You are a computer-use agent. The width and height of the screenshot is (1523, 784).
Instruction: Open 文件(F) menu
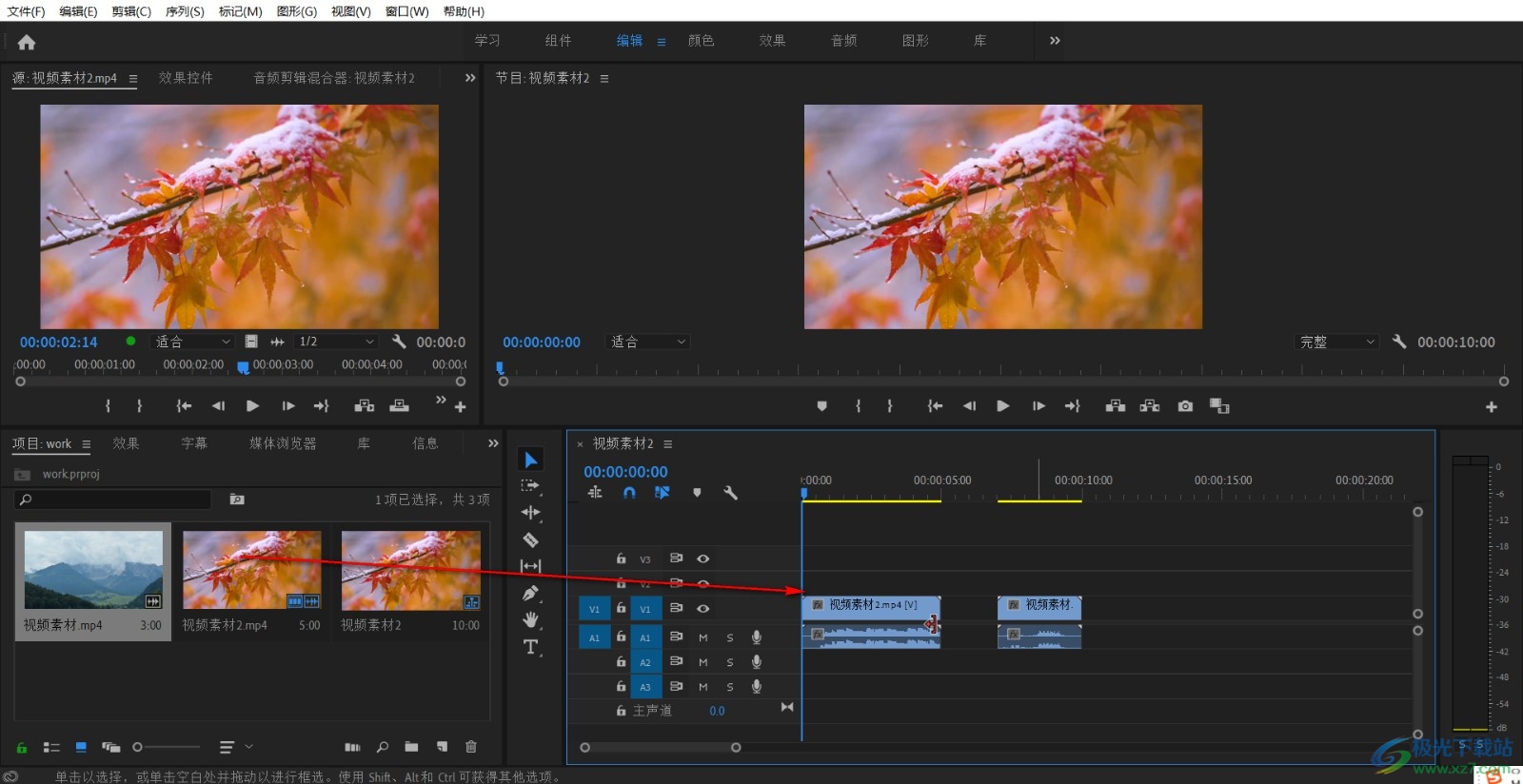click(26, 11)
